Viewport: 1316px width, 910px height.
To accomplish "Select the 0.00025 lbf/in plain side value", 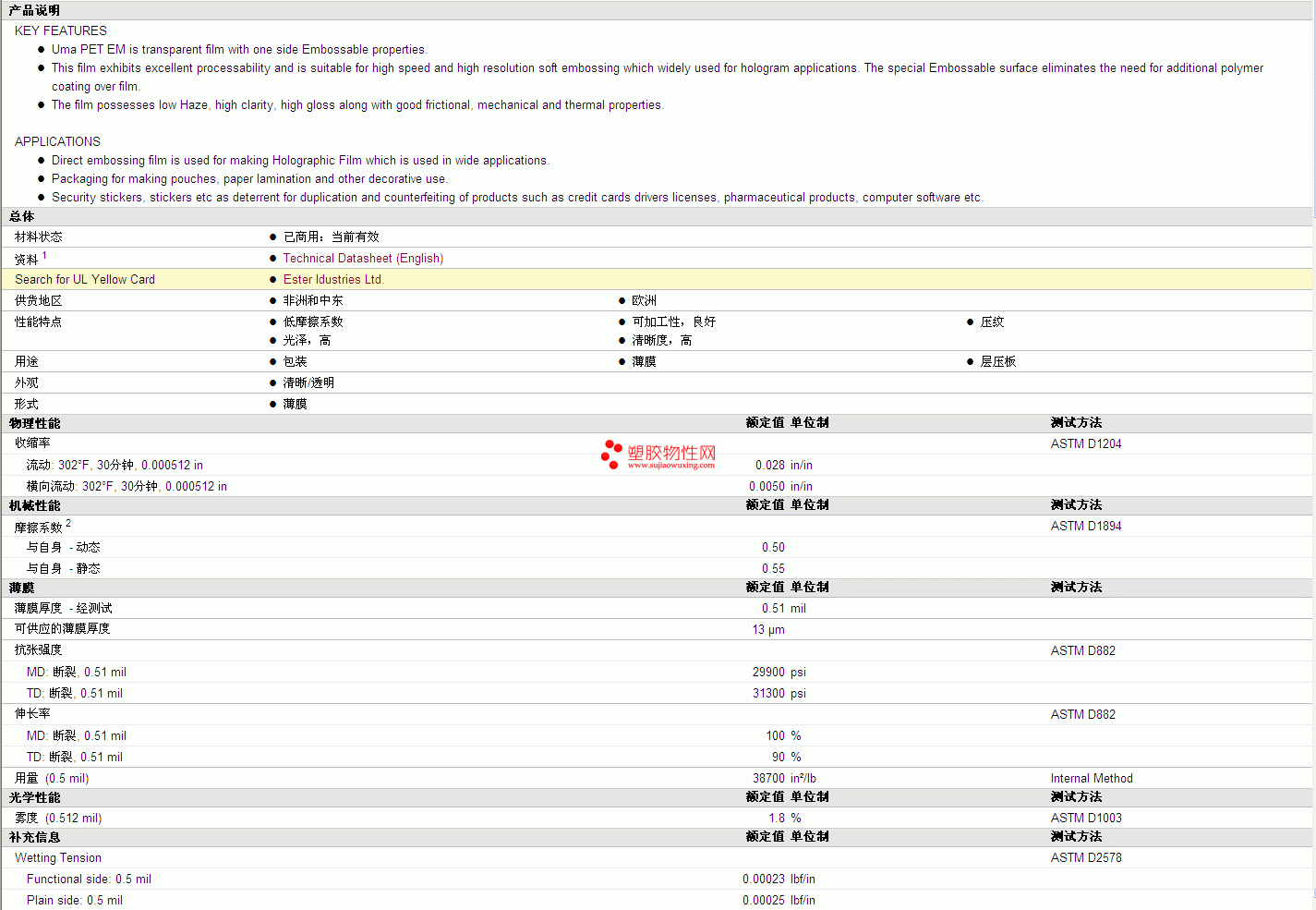I will (x=779, y=901).
